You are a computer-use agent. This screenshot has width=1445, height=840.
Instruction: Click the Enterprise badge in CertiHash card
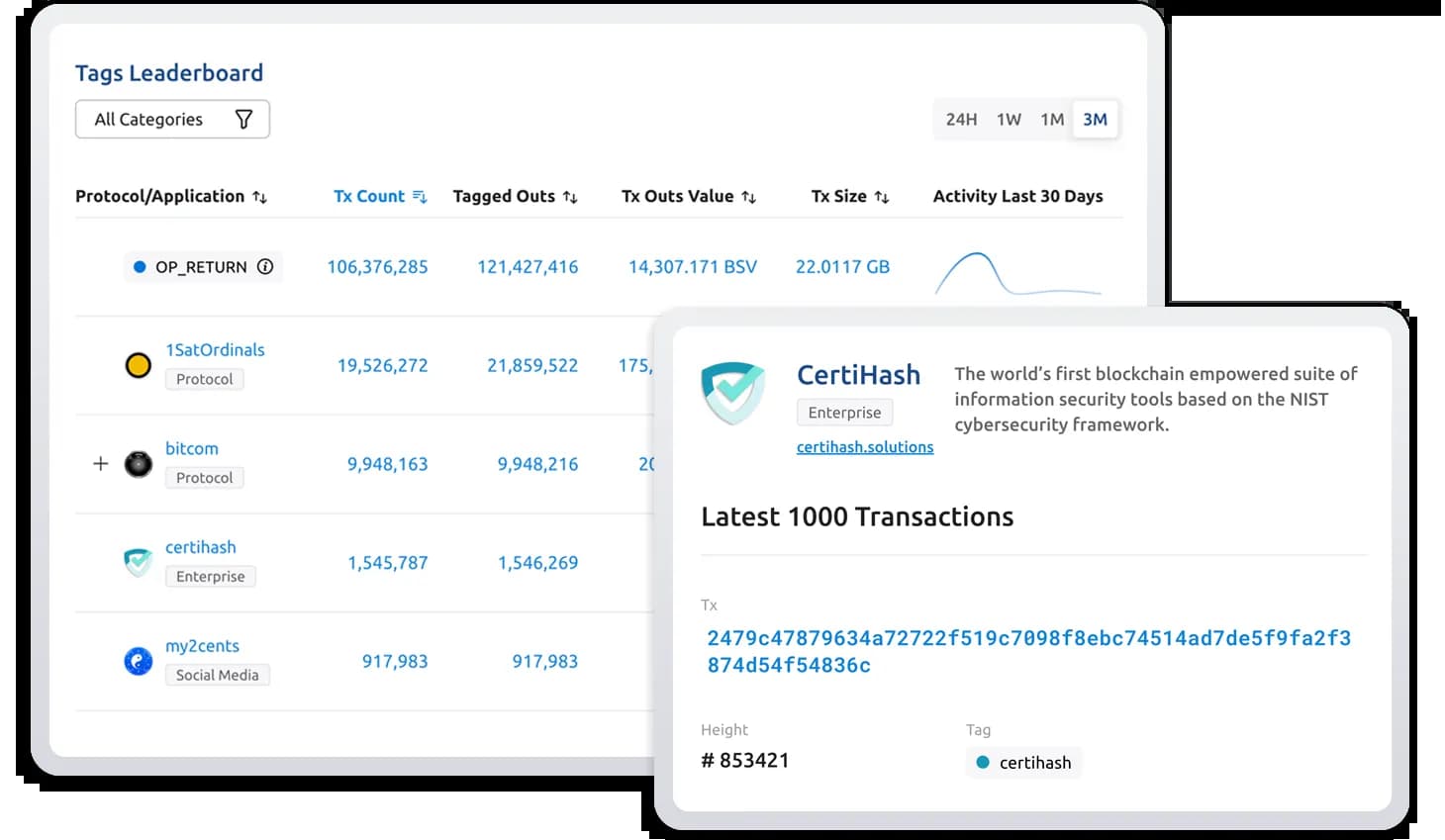[844, 413]
